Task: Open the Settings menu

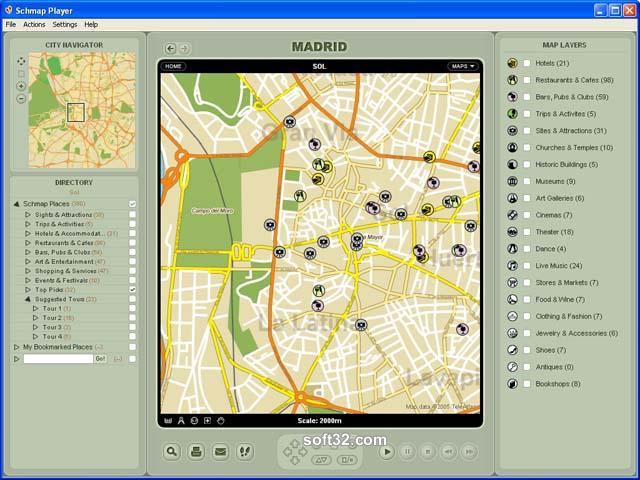Action: (64, 24)
